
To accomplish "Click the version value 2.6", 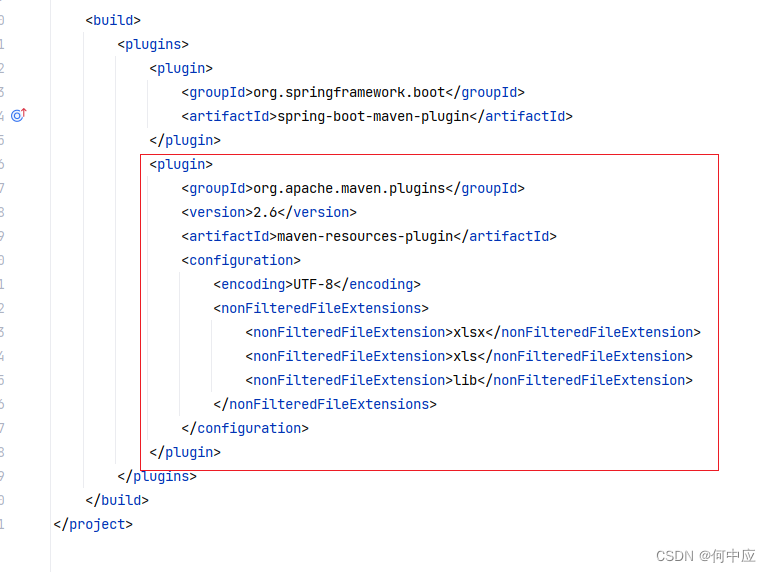I will (265, 212).
